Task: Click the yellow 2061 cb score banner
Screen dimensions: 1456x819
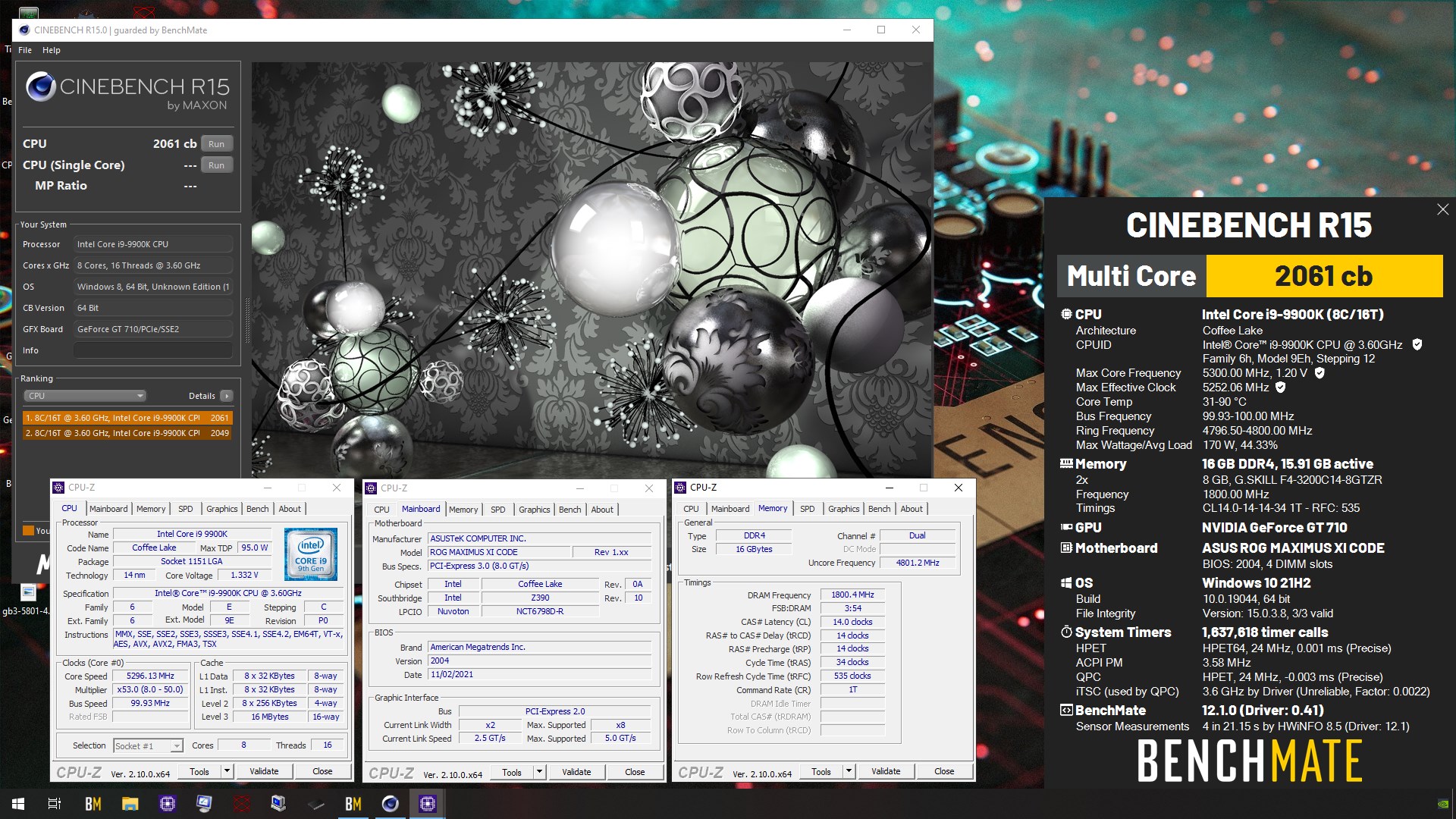Action: [1324, 276]
